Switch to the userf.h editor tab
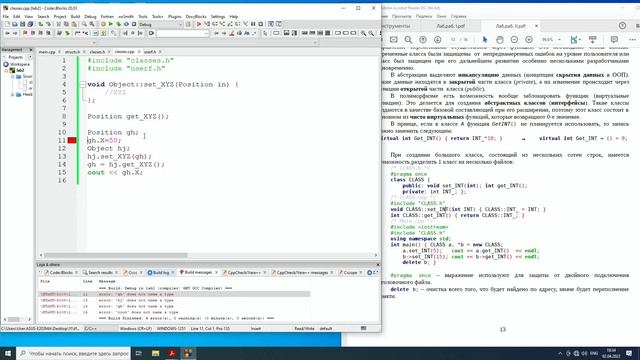Screen dimensions: 640x360 click(150, 52)
